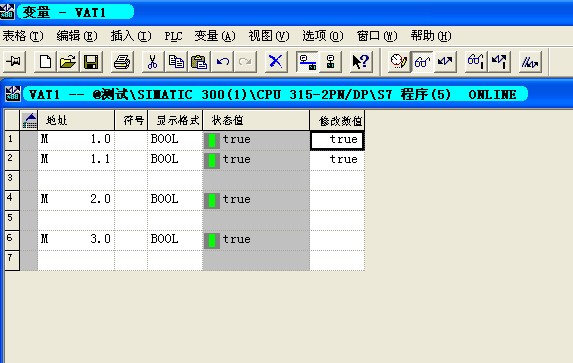The height and width of the screenshot is (363, 573).
Task: Click the table column marker icon header
Action: click(x=29, y=121)
